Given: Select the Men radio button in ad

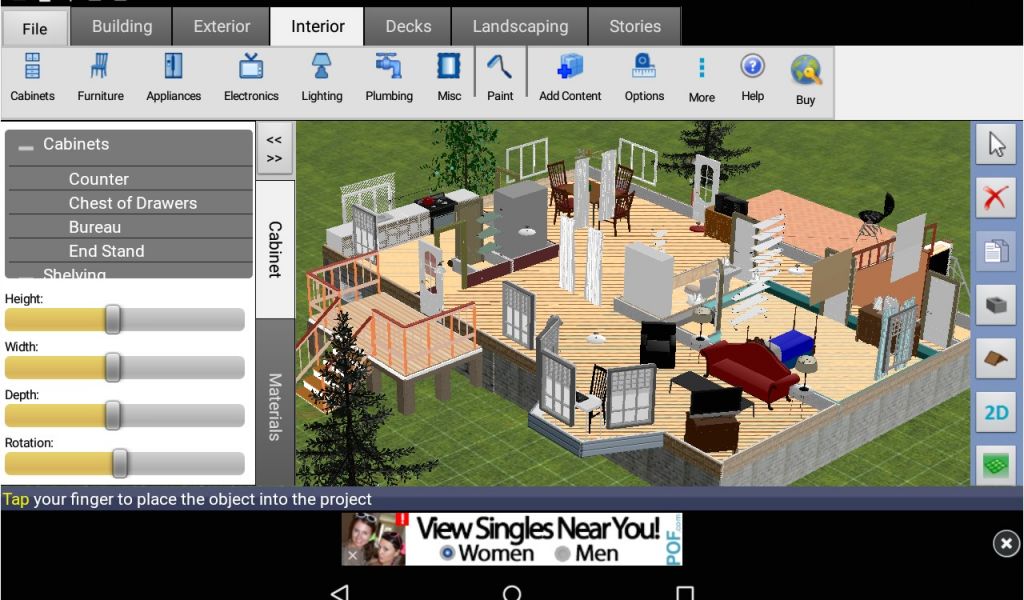Looking at the screenshot, I should 563,553.
